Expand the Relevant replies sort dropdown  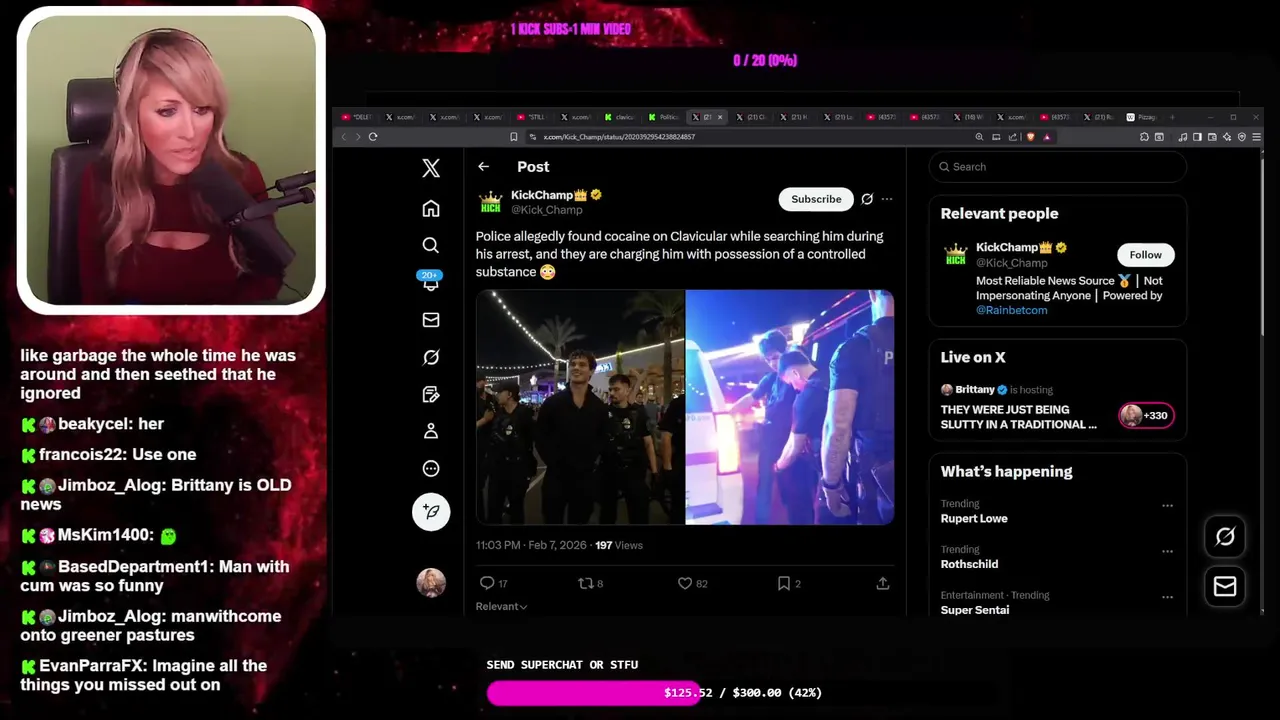pos(501,606)
